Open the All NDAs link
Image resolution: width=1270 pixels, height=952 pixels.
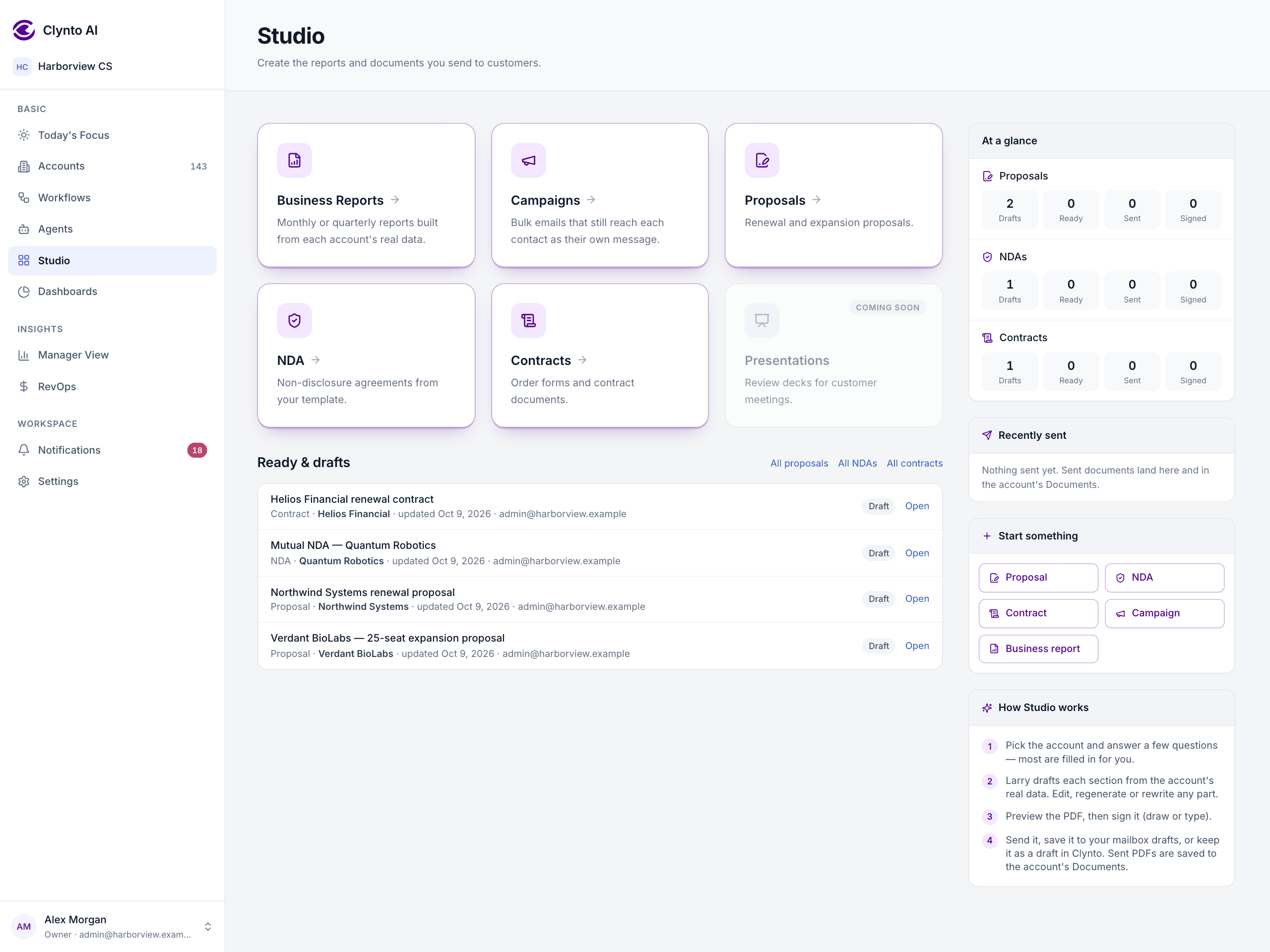pyautogui.click(x=857, y=463)
